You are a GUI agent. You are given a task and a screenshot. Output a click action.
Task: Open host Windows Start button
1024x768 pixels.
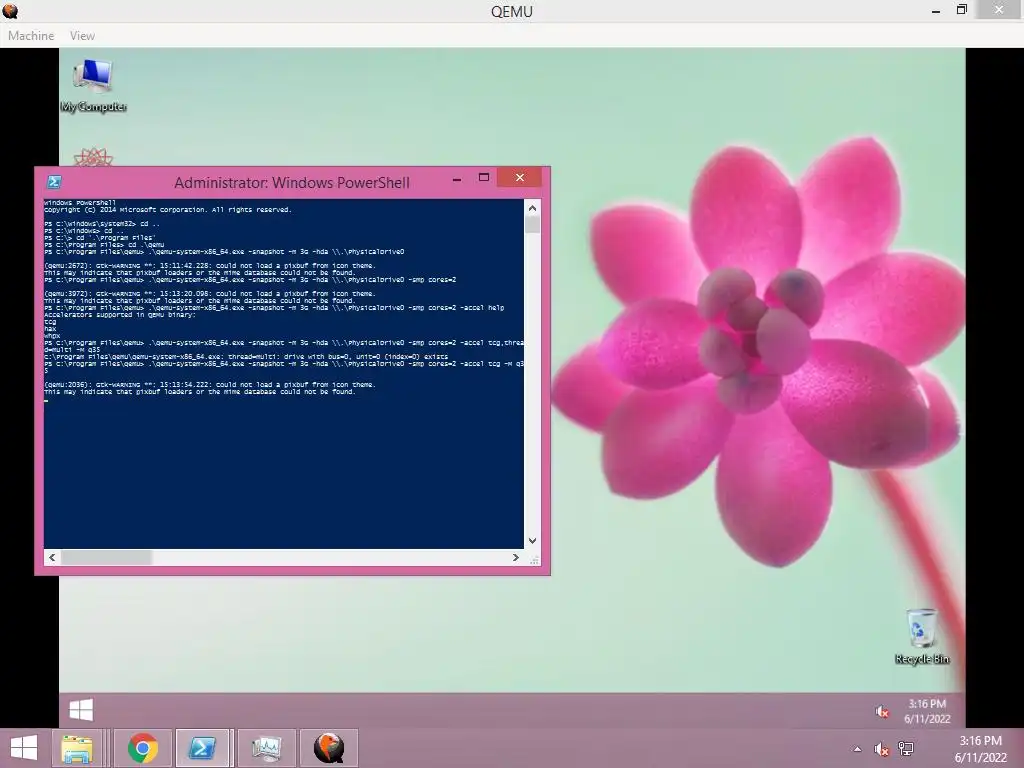(24, 748)
